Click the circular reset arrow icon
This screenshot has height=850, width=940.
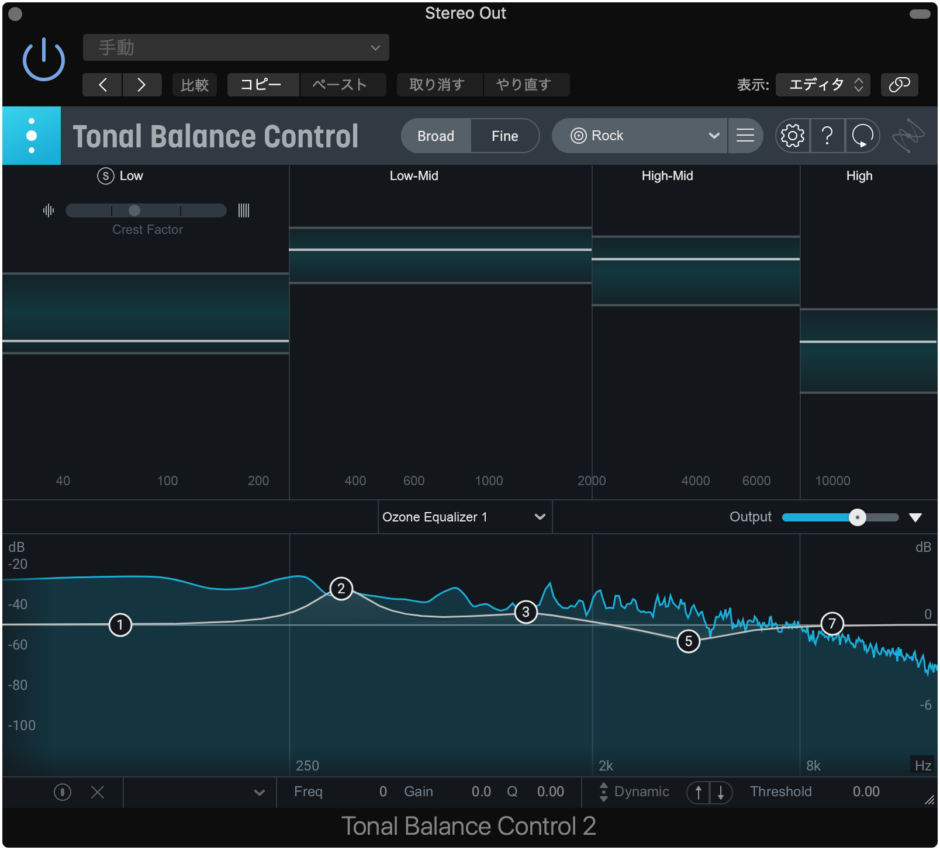[x=862, y=135]
